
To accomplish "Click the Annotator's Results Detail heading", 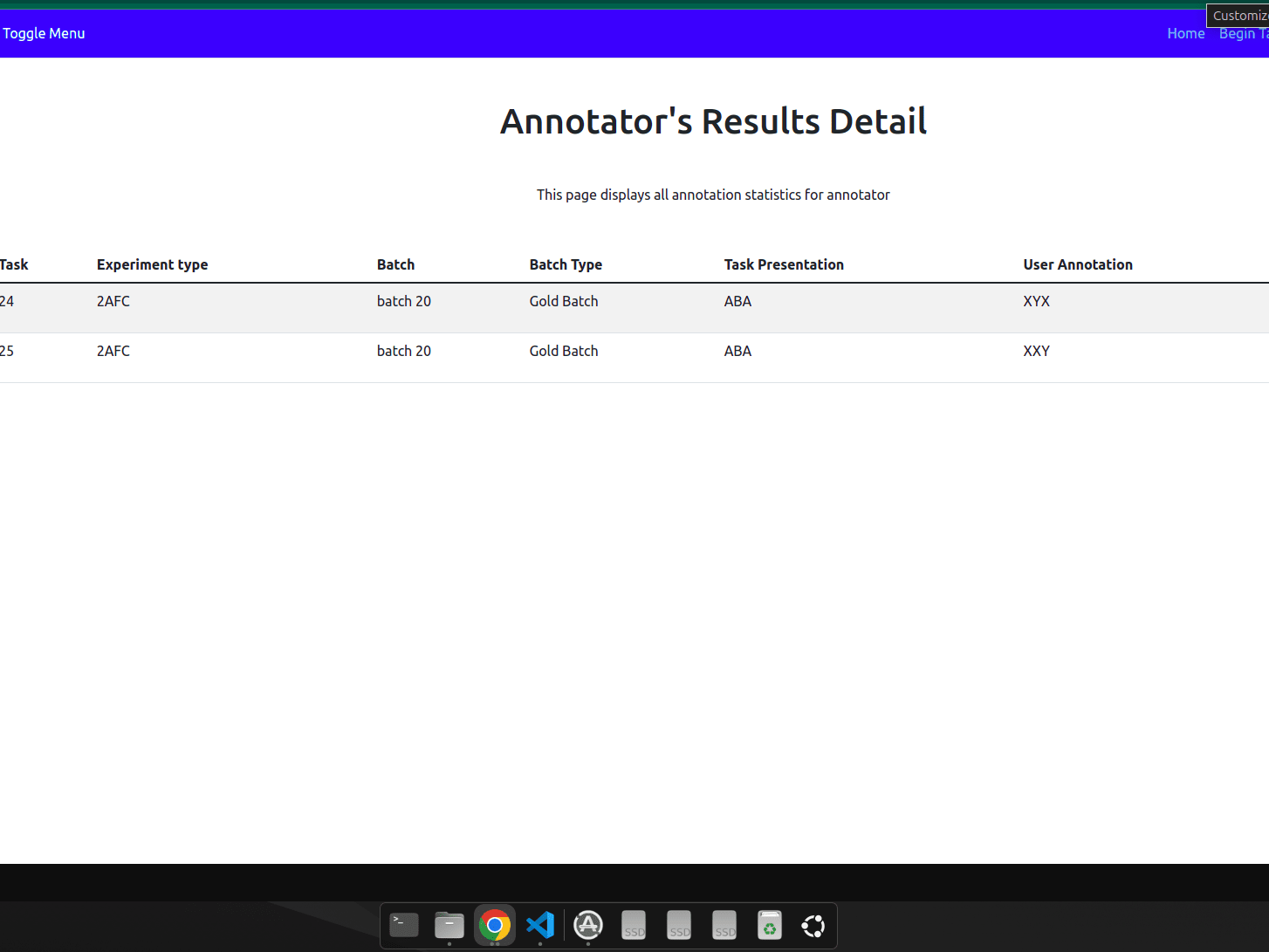I will [713, 121].
